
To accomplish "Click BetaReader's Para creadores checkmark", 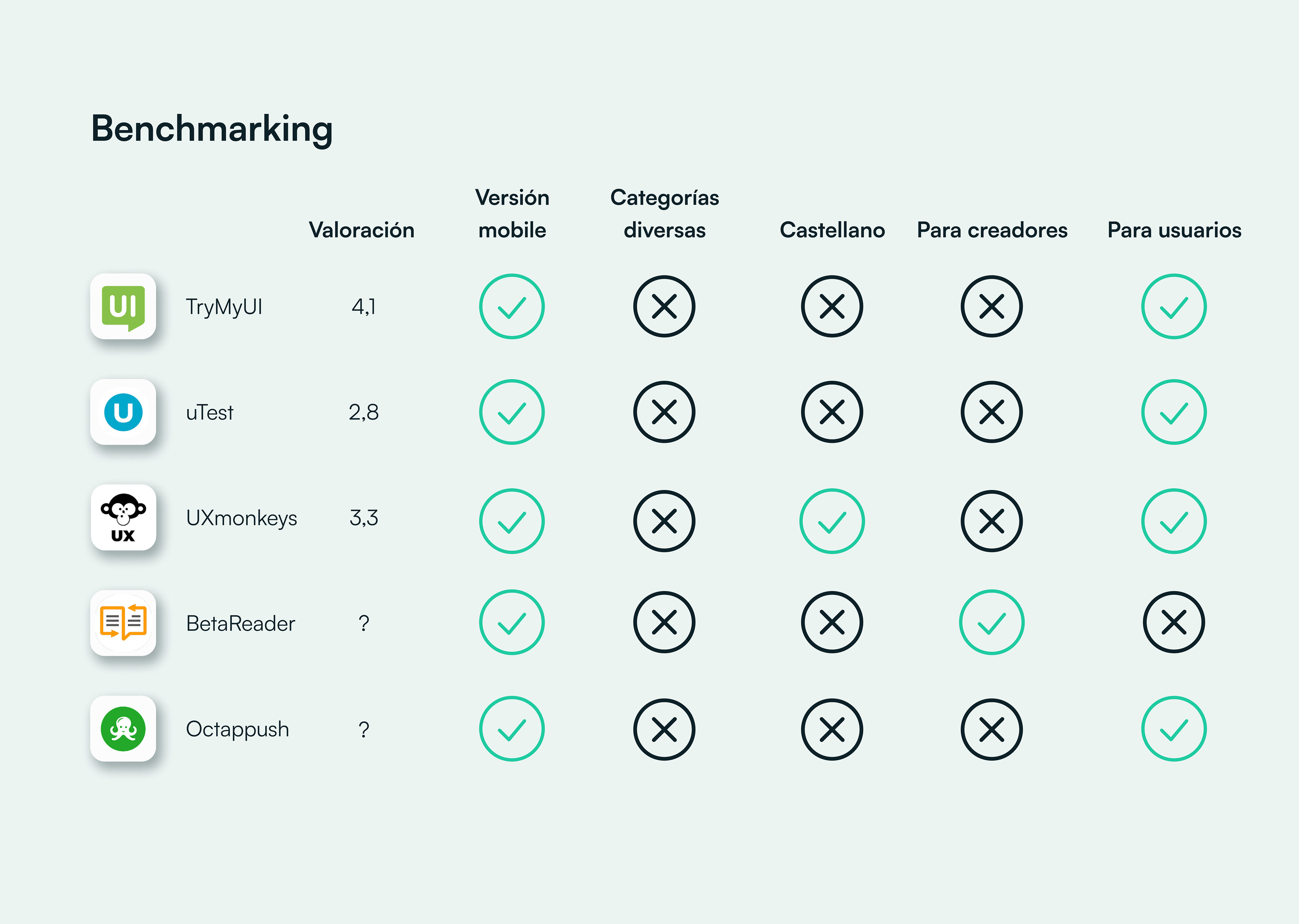I will coord(992,623).
